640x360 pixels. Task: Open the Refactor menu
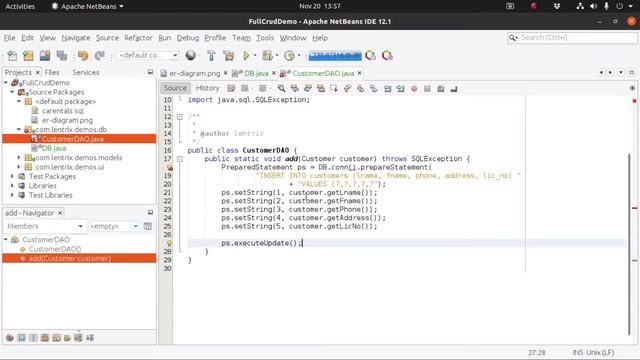[138, 38]
